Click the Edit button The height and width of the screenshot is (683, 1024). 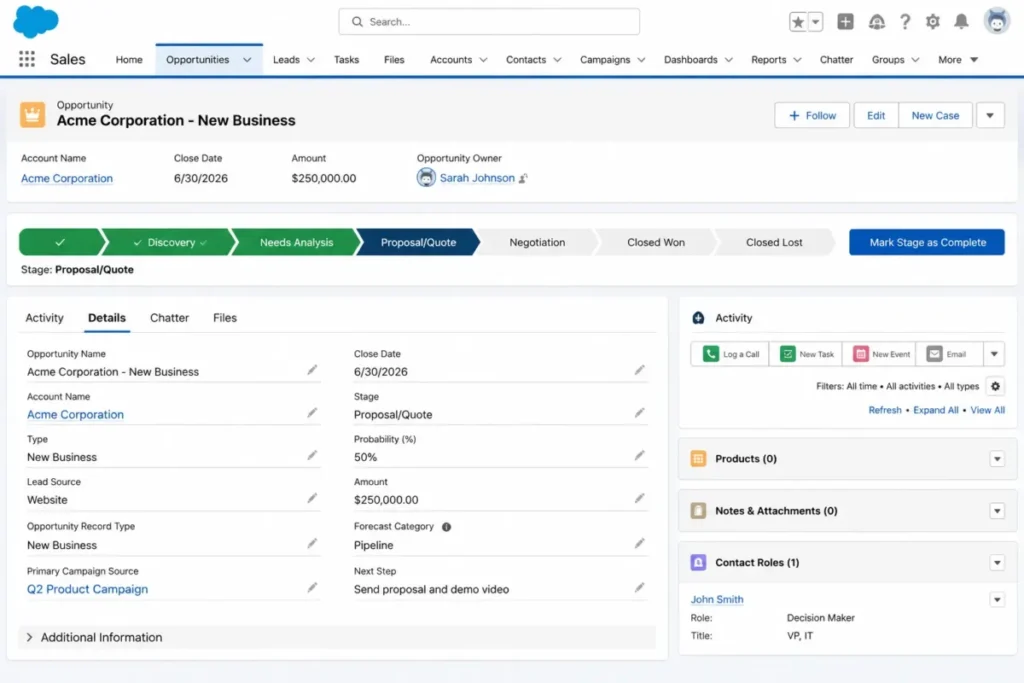pyautogui.click(x=876, y=116)
